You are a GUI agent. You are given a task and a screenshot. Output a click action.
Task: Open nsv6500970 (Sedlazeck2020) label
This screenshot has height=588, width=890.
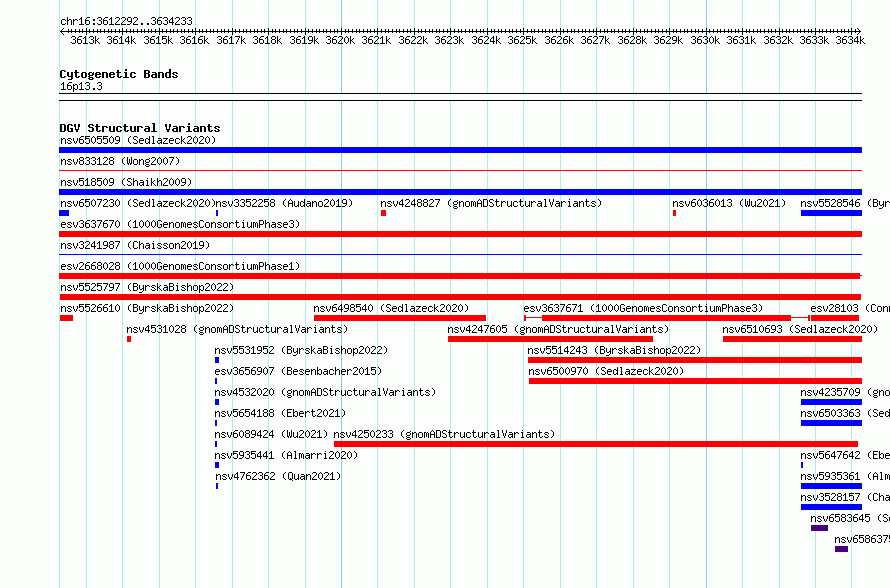pos(606,371)
